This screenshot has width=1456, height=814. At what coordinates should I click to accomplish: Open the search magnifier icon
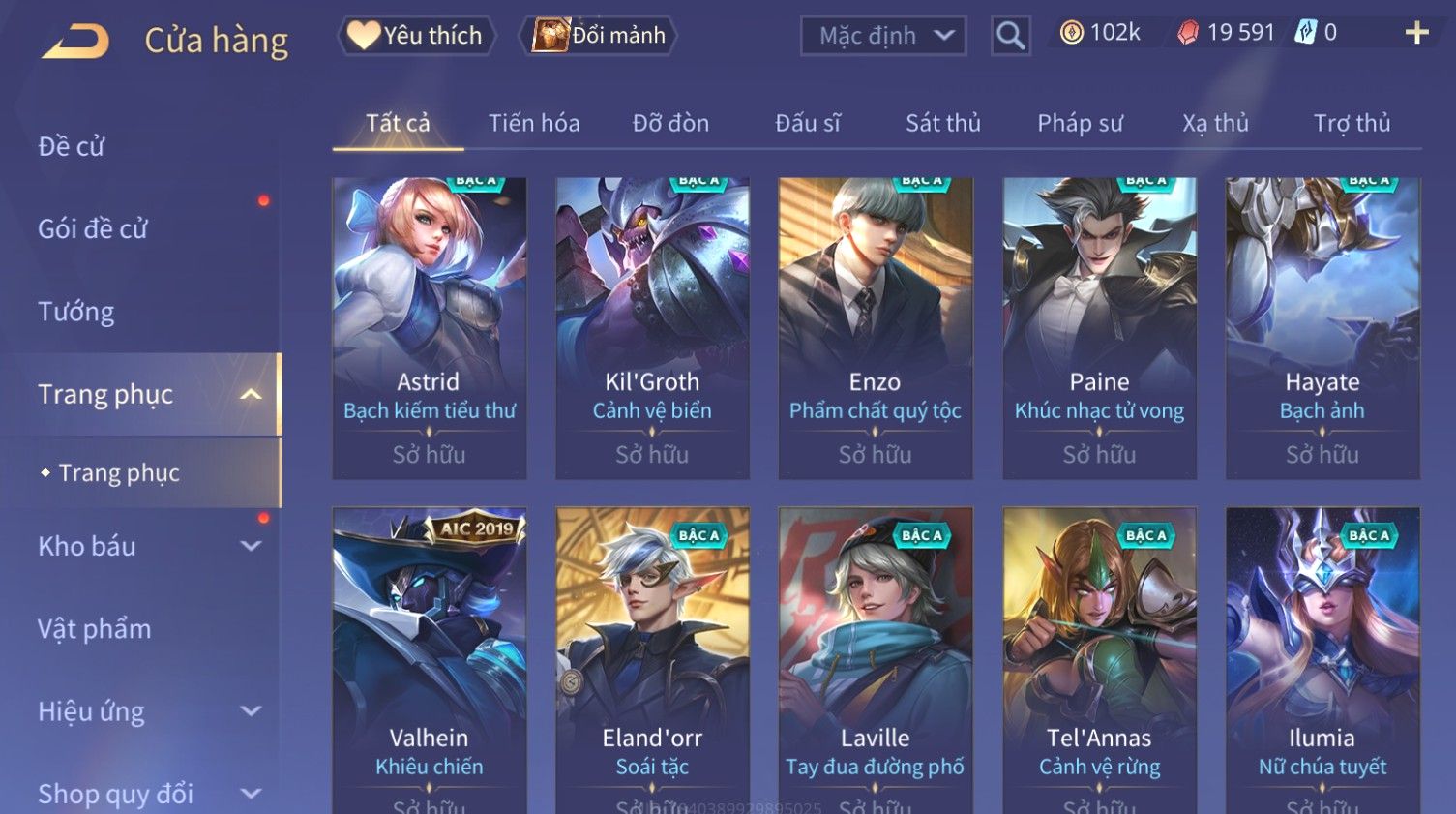click(x=1010, y=36)
